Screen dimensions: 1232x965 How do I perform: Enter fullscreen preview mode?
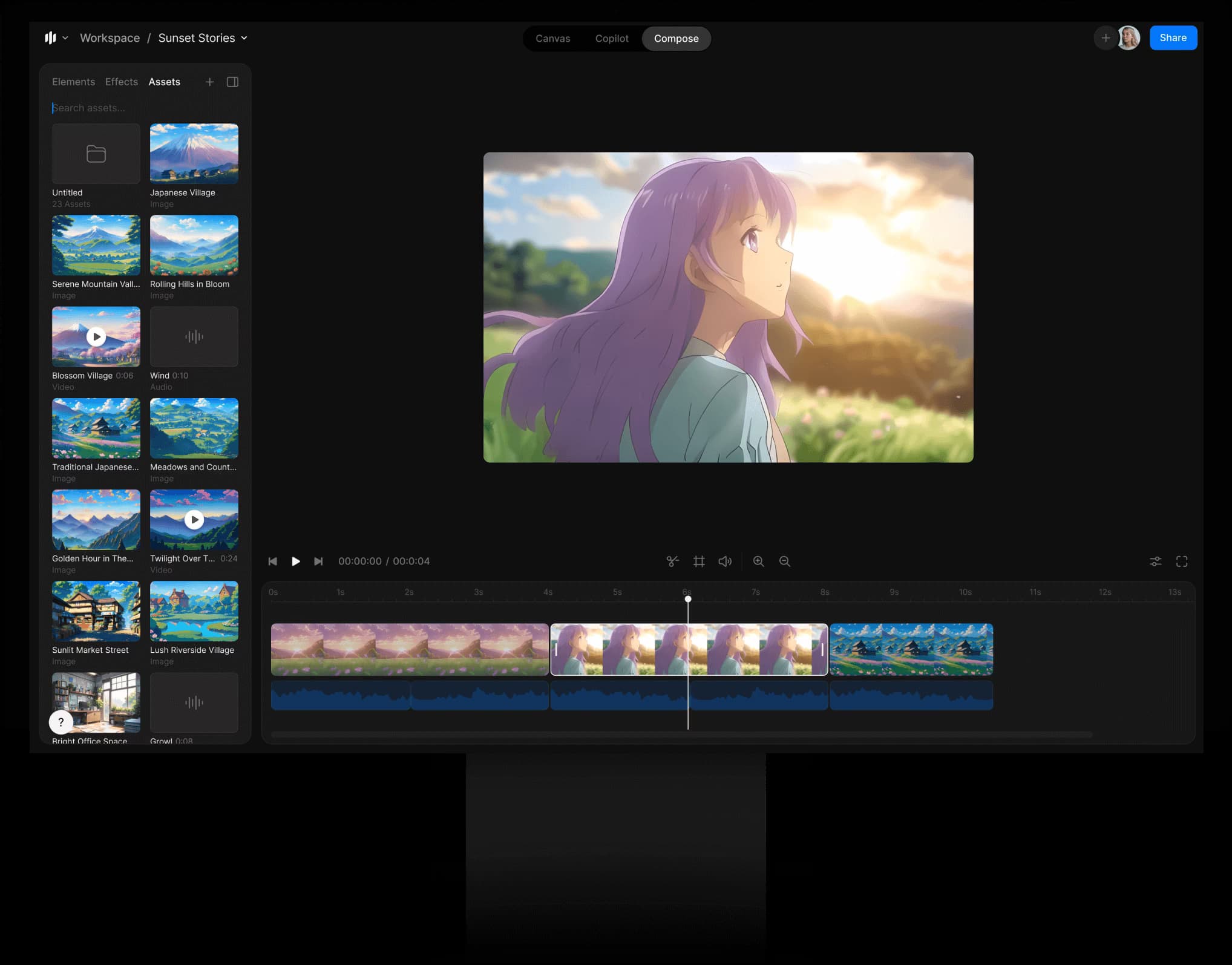point(1182,561)
